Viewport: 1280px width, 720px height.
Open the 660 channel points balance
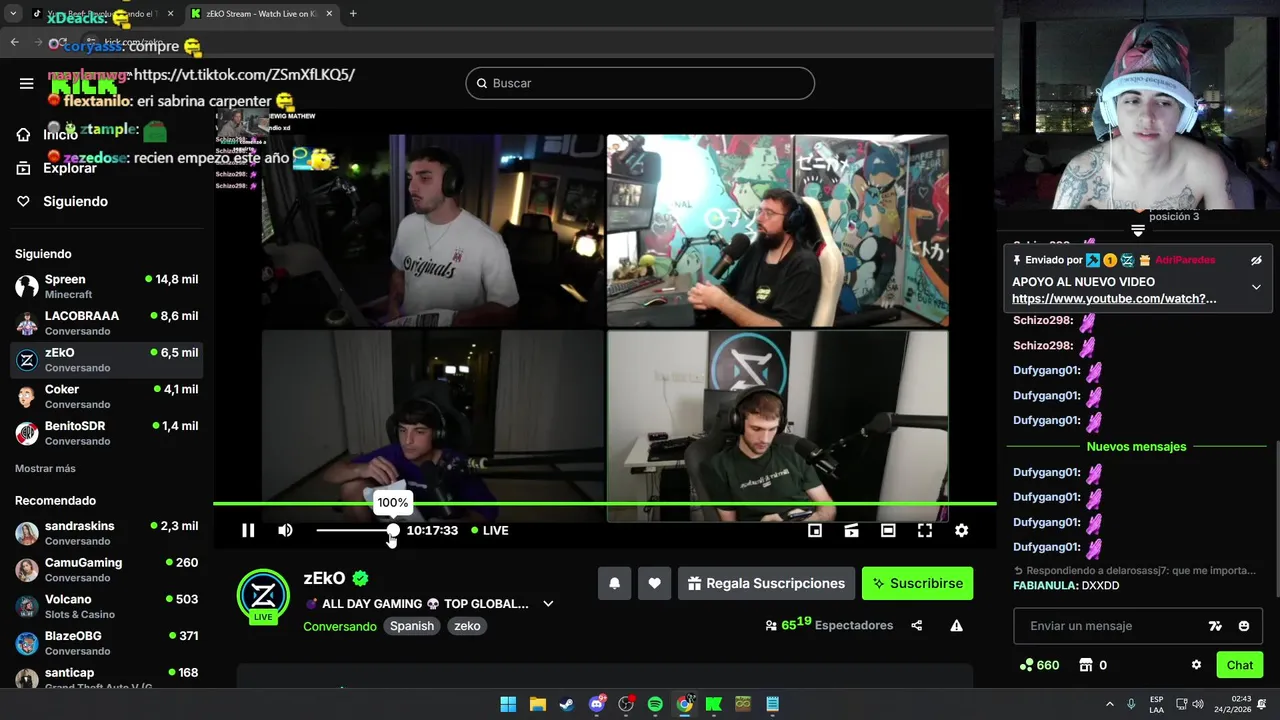(1039, 665)
